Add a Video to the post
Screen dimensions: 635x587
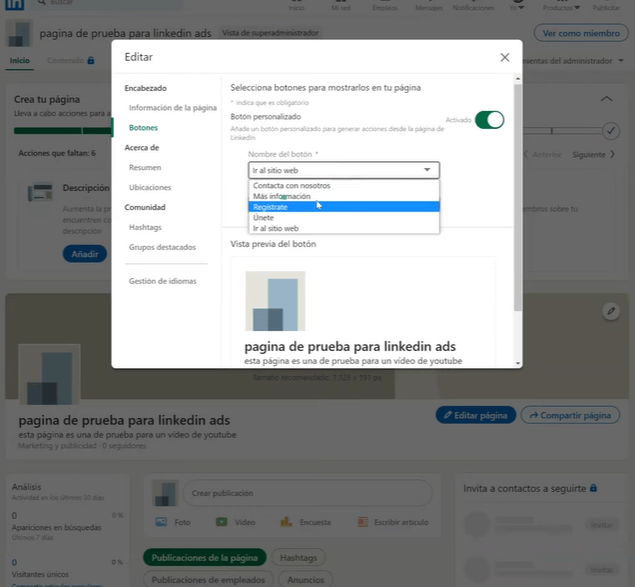(x=235, y=522)
